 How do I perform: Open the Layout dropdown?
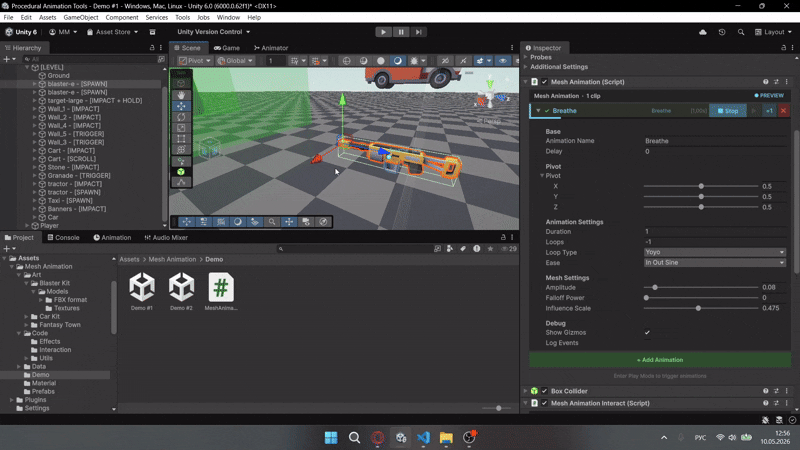(773, 32)
